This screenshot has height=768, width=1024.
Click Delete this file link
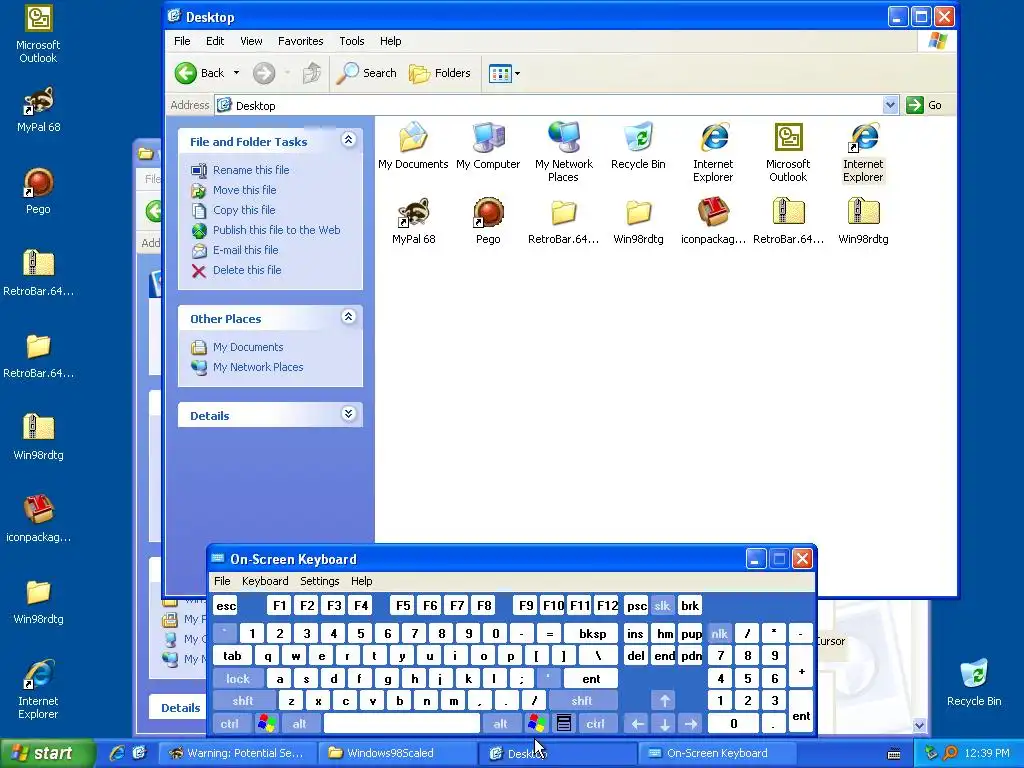pos(247,270)
